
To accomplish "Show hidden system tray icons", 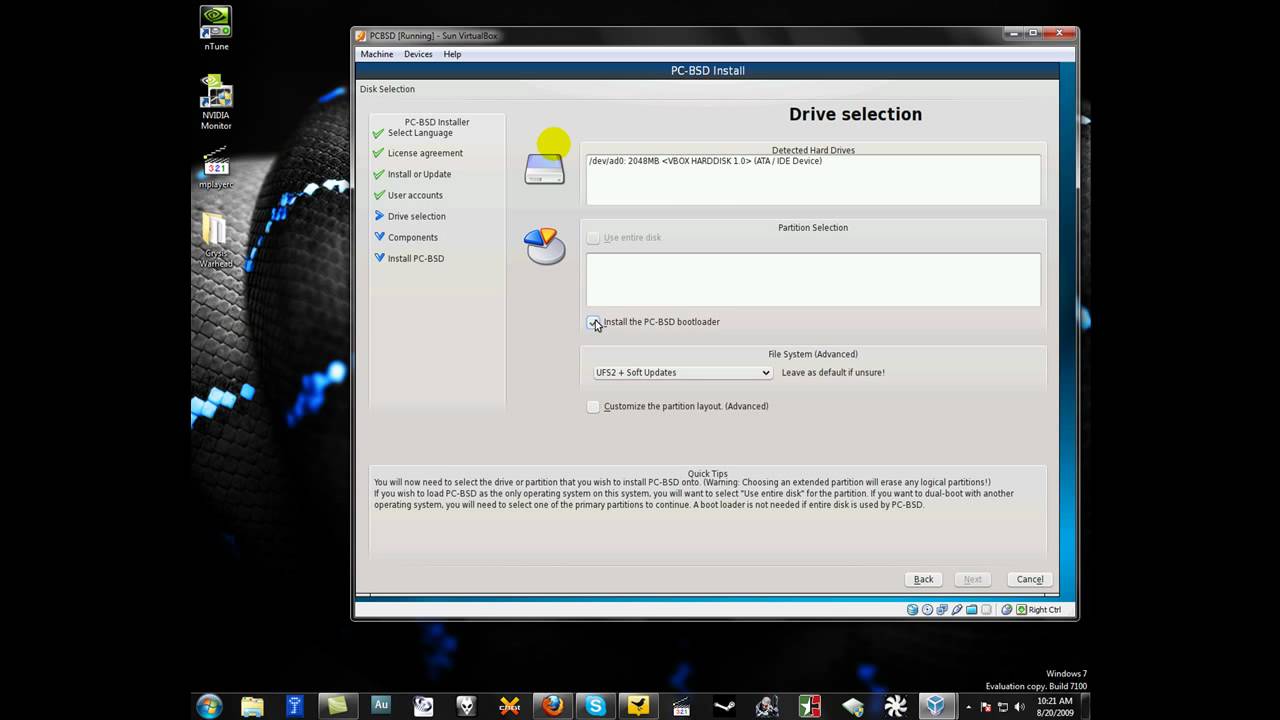I will [x=968, y=707].
